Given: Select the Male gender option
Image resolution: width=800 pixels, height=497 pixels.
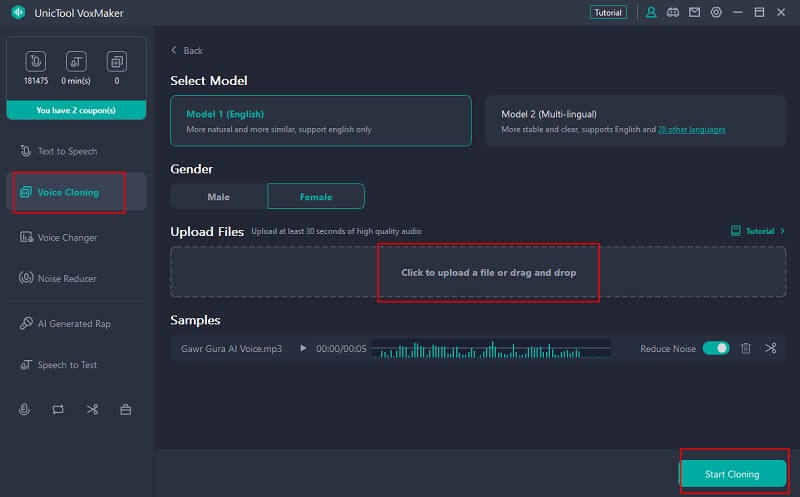Looking at the screenshot, I should point(218,197).
